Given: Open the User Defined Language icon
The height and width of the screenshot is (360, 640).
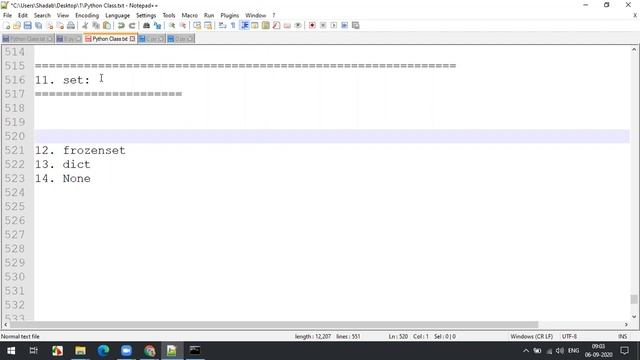Looking at the screenshot, I should click(x=255, y=25).
